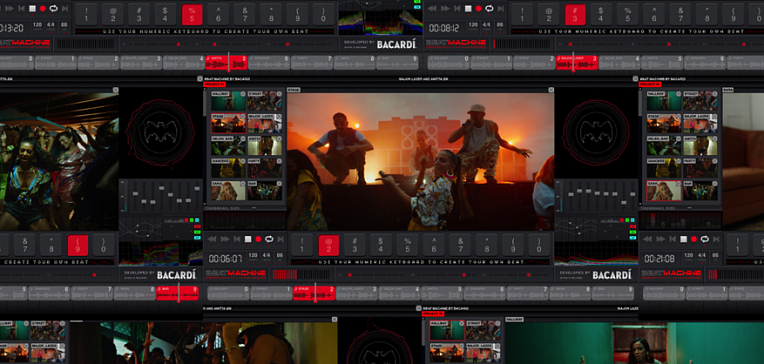The image size is (764, 364).
Task: Select ANITTA clip 5 in 00:06:07 timeline
Action: tap(442, 293)
